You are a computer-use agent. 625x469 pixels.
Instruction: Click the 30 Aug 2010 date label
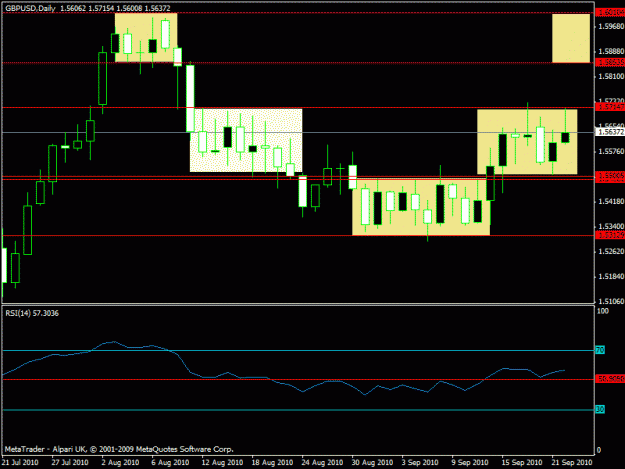(x=372, y=462)
